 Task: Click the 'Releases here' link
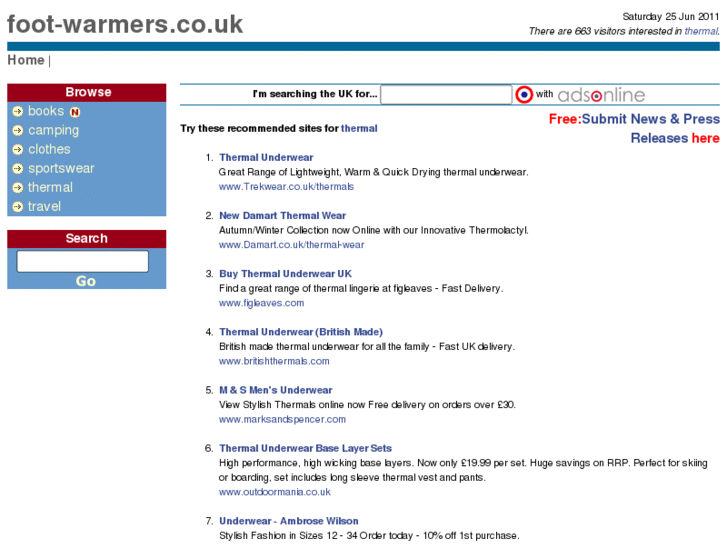675,138
